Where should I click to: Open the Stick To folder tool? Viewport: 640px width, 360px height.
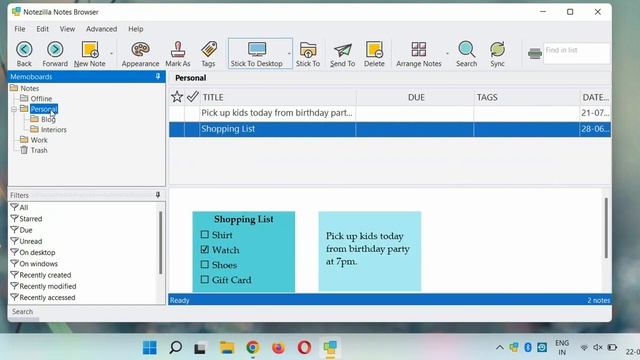click(308, 54)
